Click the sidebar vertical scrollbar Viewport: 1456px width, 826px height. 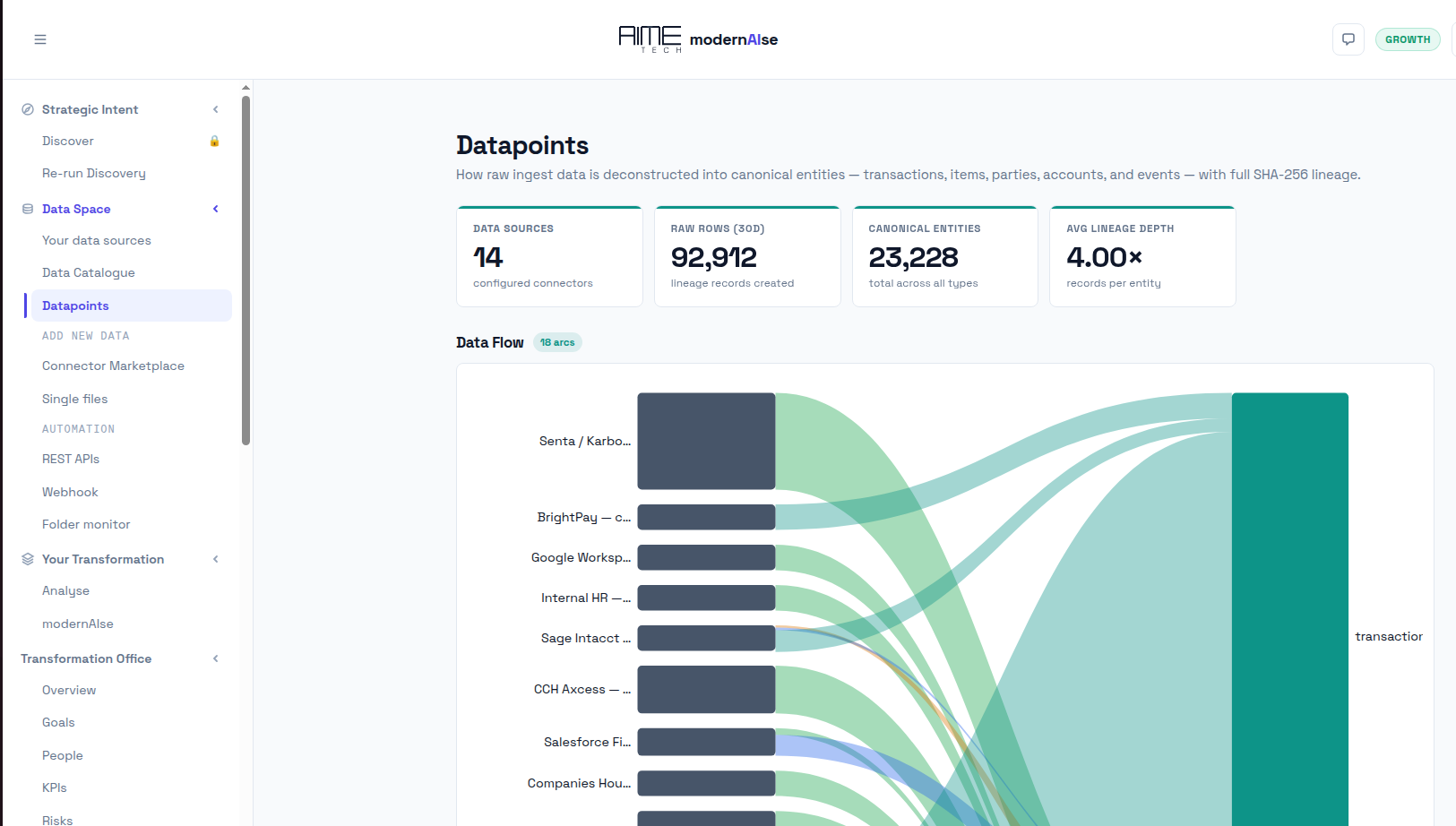point(246,269)
